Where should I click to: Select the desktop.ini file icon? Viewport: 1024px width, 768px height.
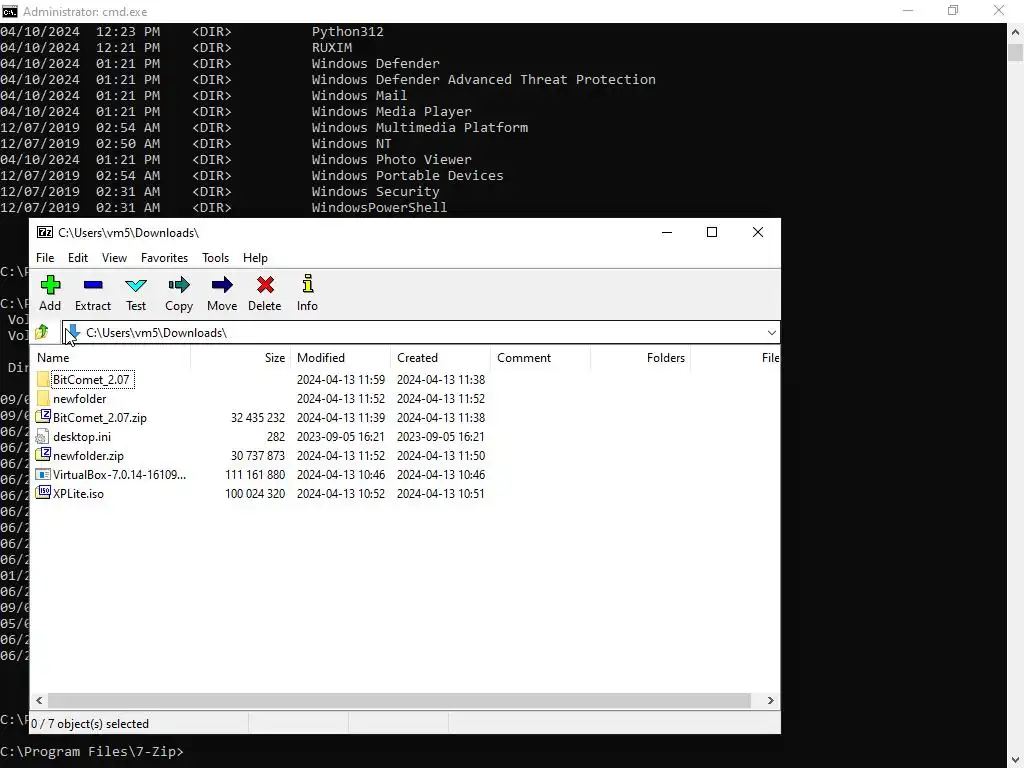(43, 436)
